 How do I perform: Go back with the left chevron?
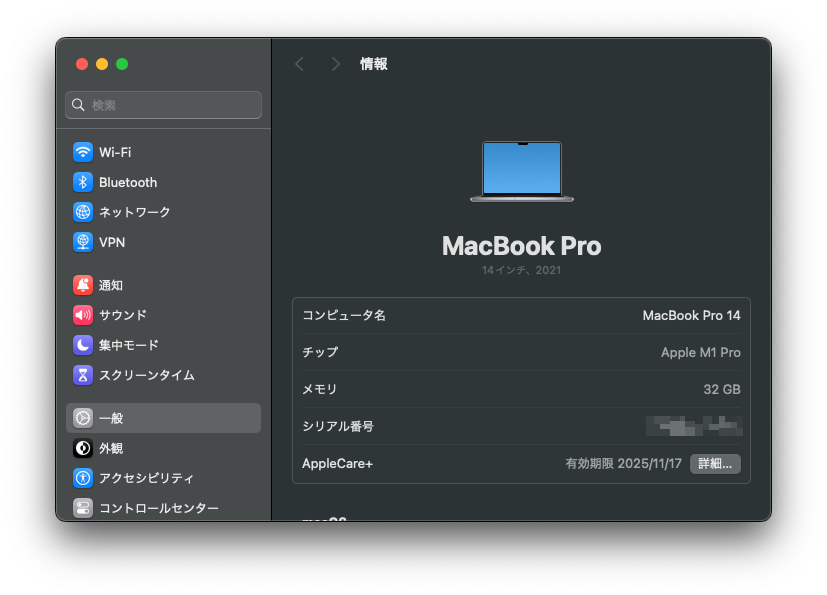300,64
